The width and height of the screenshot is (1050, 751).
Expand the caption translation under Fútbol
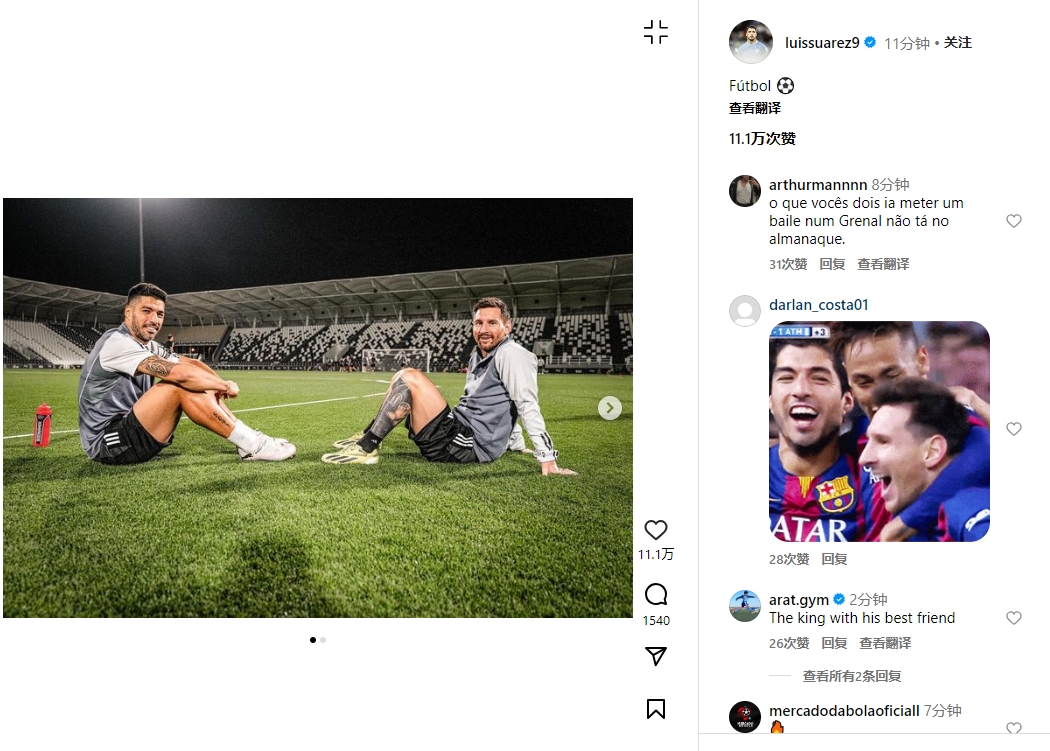tap(755, 108)
